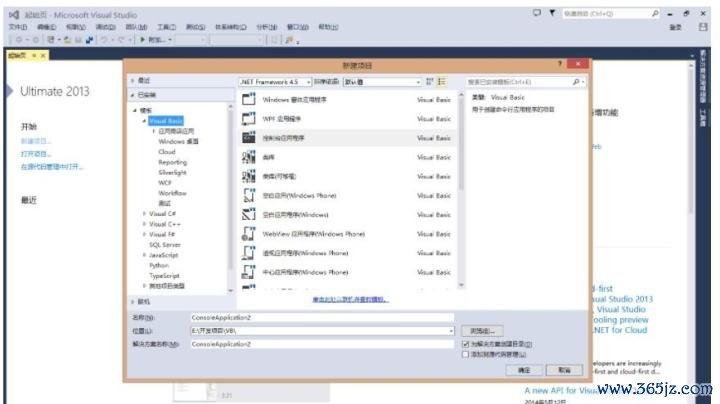The height and width of the screenshot is (404, 720).
Task: Click the 打开项目 link on Start page
Action: tap(35, 154)
